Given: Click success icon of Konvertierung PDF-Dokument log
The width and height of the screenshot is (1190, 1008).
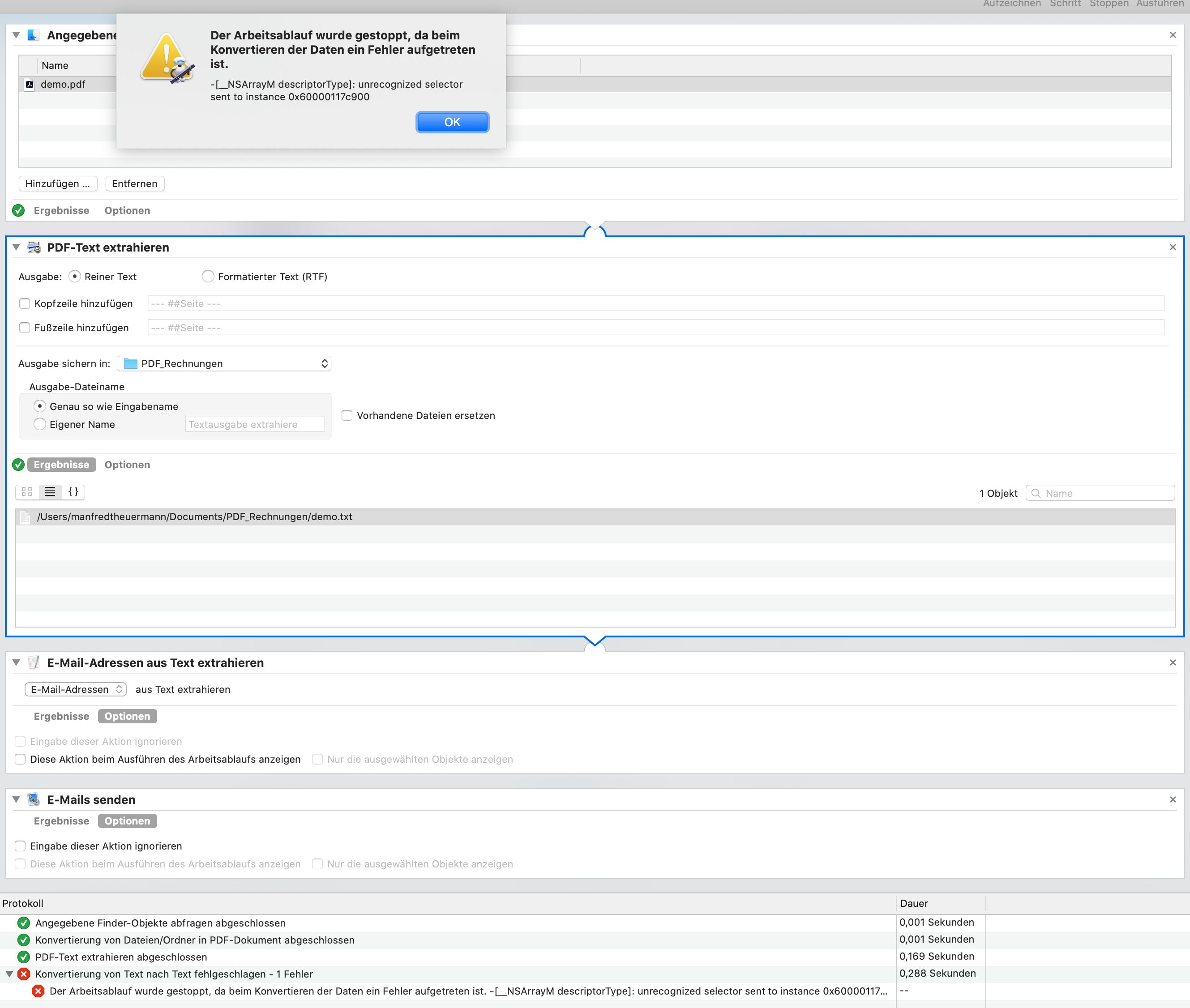Looking at the screenshot, I should (23, 940).
